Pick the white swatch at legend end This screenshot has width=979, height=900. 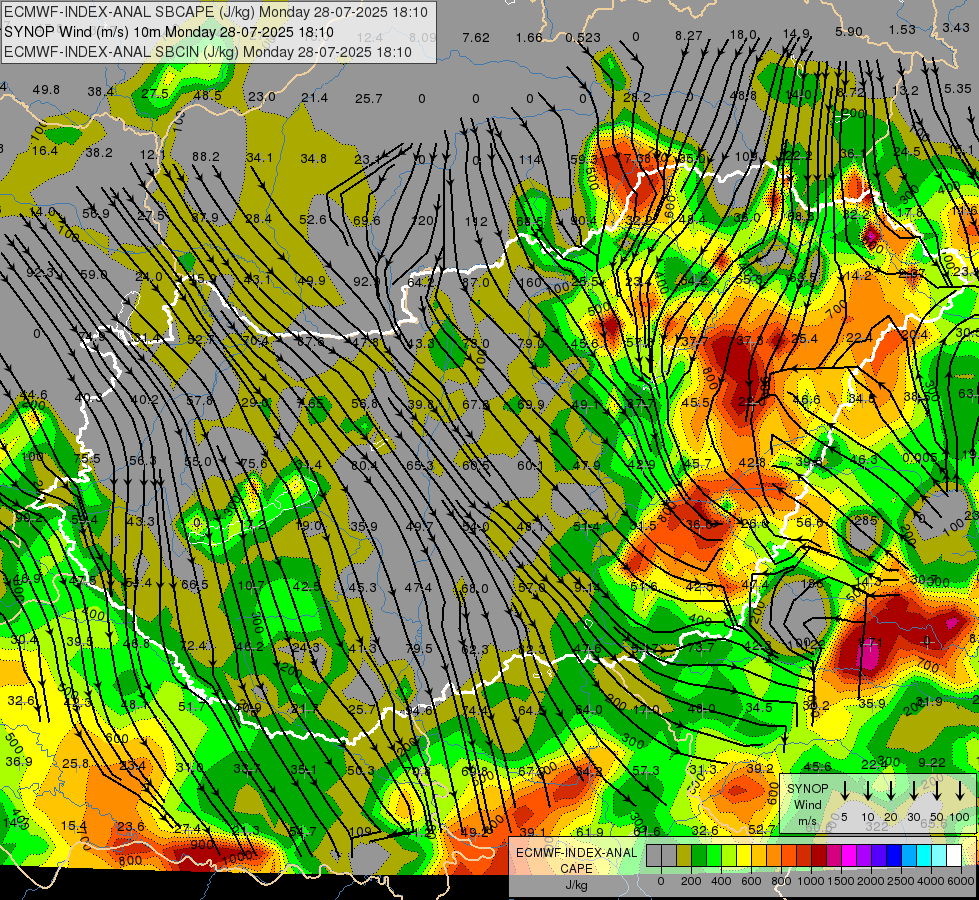point(953,856)
